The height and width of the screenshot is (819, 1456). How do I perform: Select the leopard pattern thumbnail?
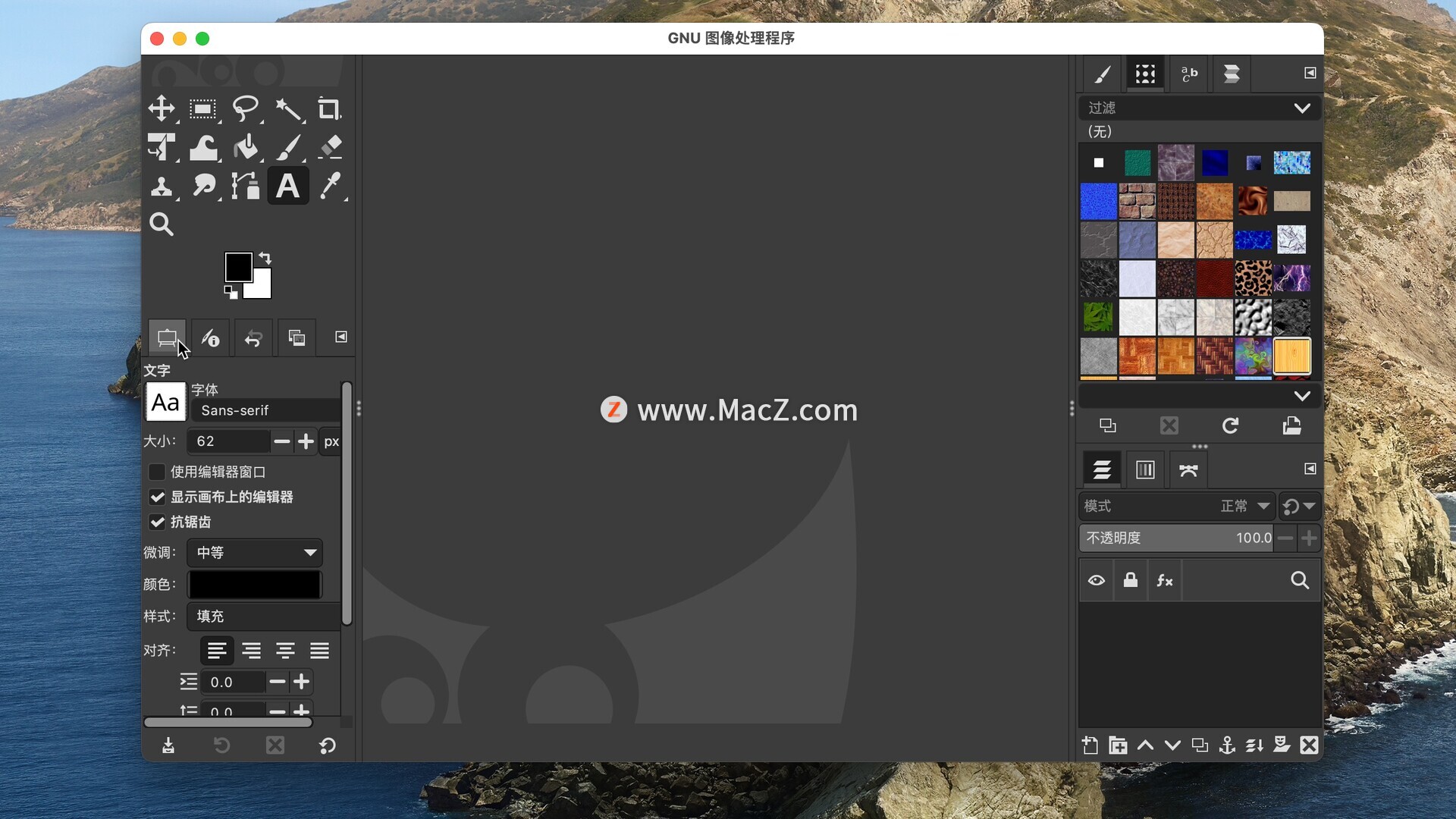coord(1253,278)
